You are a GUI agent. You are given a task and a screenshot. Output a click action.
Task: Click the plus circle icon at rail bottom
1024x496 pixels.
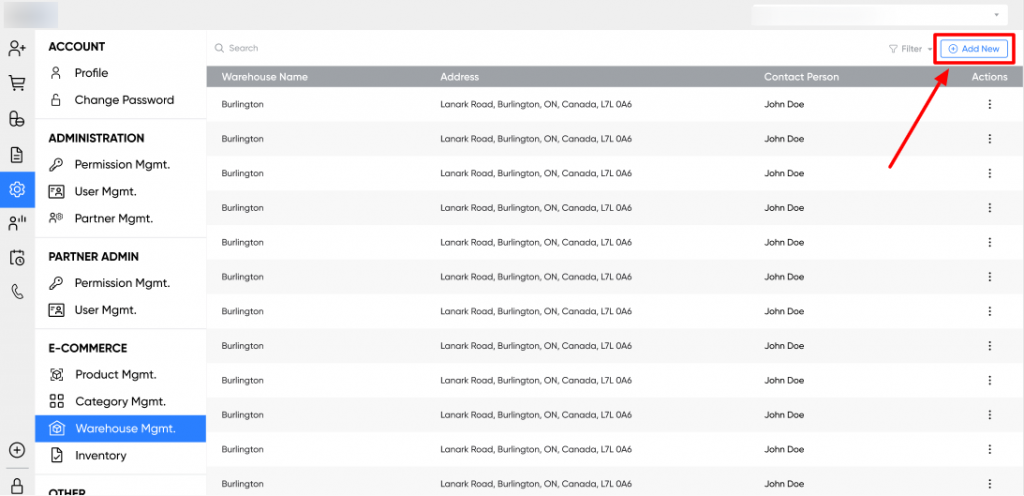pos(16,451)
